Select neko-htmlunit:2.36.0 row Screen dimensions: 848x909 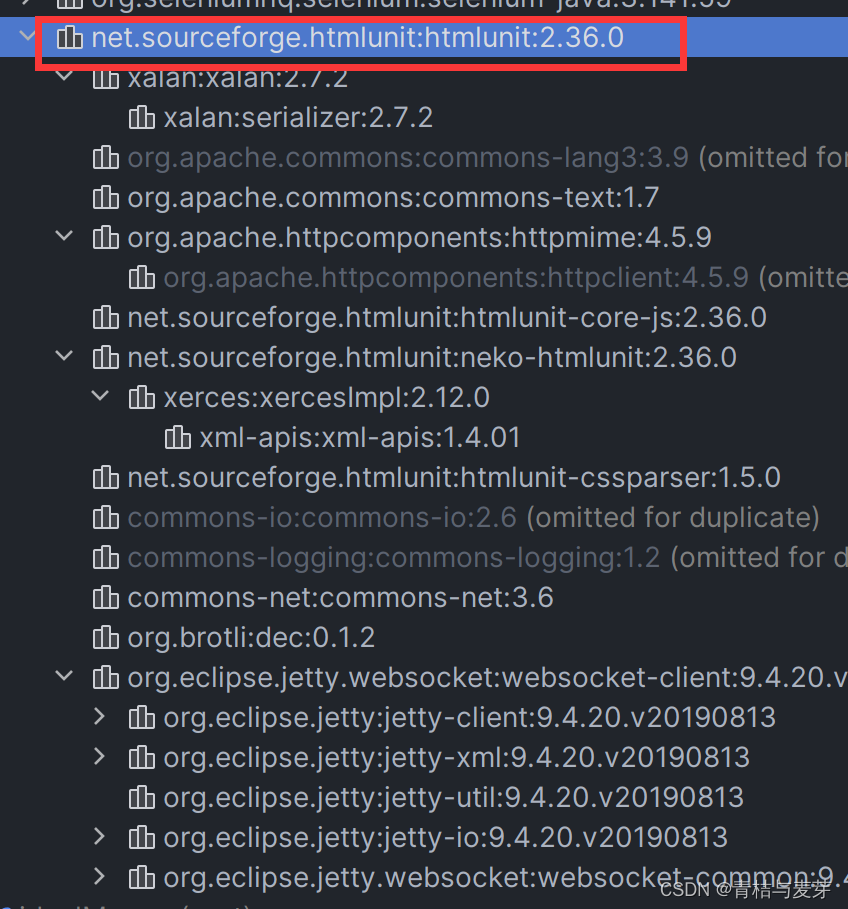click(x=424, y=358)
